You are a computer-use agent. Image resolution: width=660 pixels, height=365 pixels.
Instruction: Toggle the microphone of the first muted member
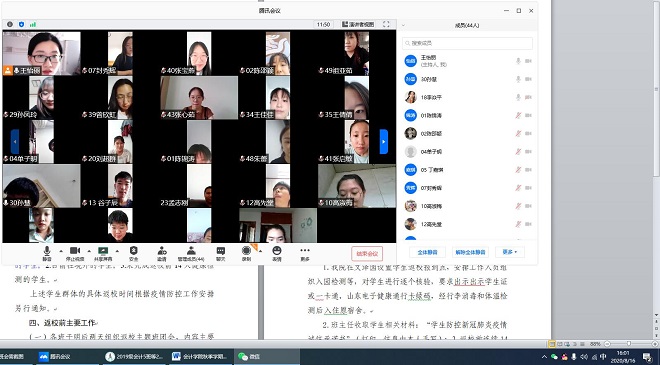[x=518, y=115]
